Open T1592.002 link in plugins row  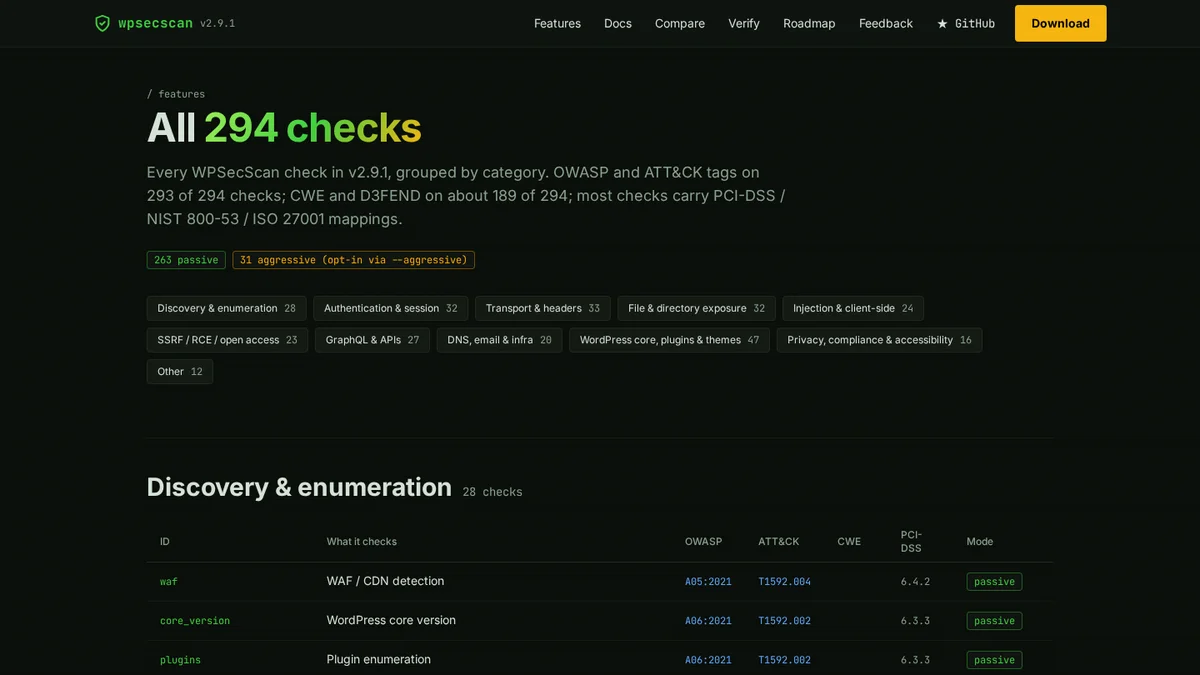tap(785, 660)
